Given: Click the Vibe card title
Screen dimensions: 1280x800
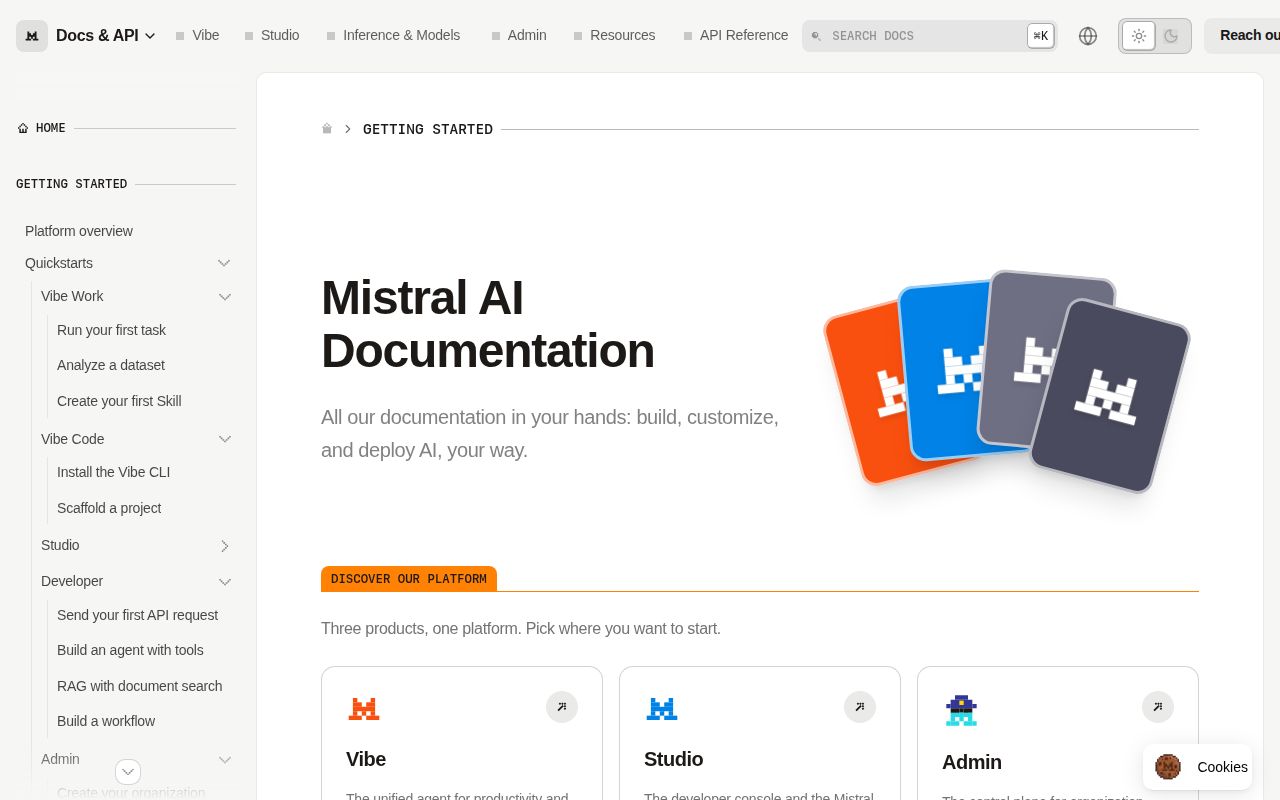Looking at the screenshot, I should click(366, 759).
